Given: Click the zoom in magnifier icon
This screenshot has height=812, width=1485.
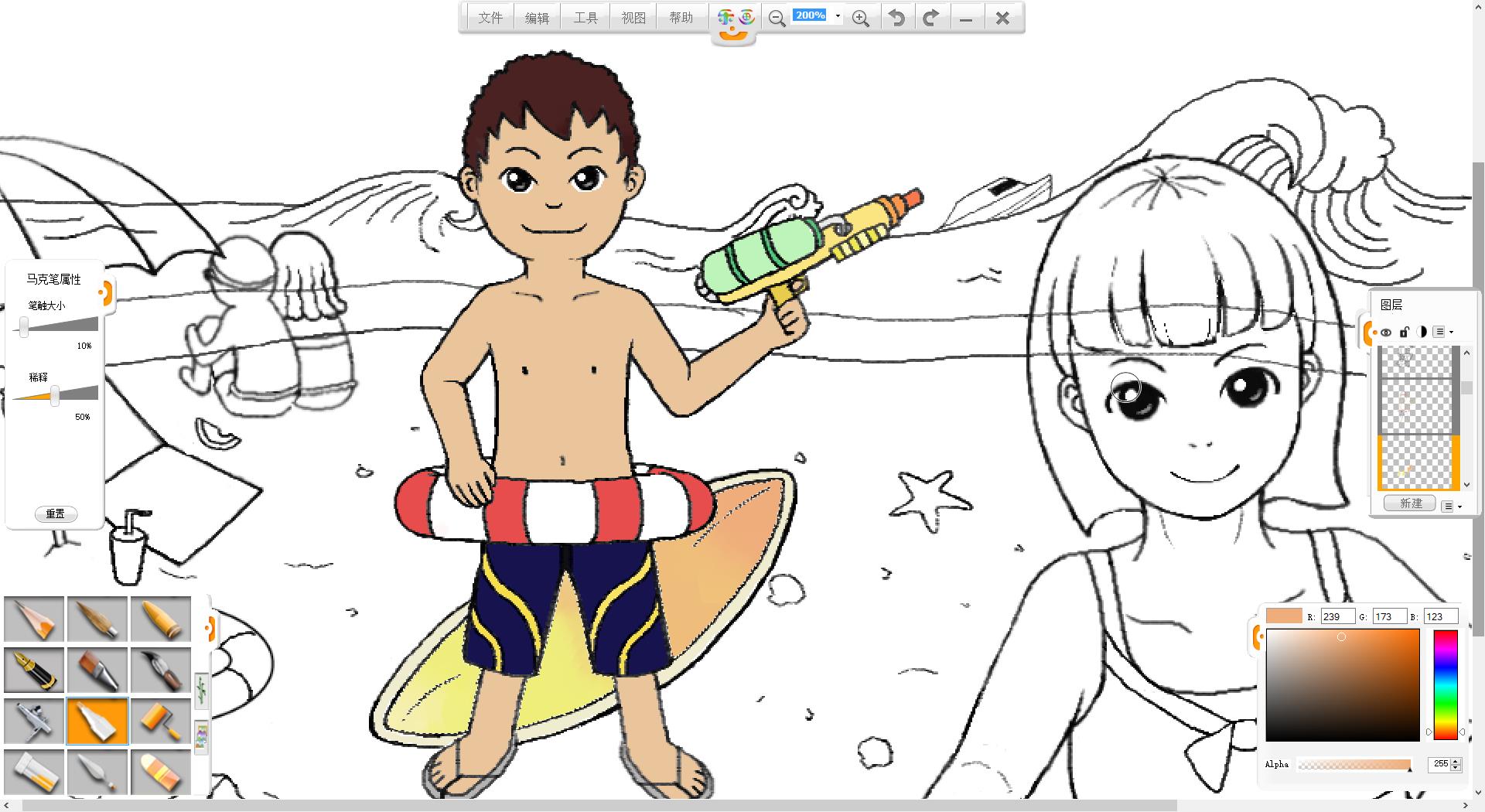Looking at the screenshot, I should (860, 19).
